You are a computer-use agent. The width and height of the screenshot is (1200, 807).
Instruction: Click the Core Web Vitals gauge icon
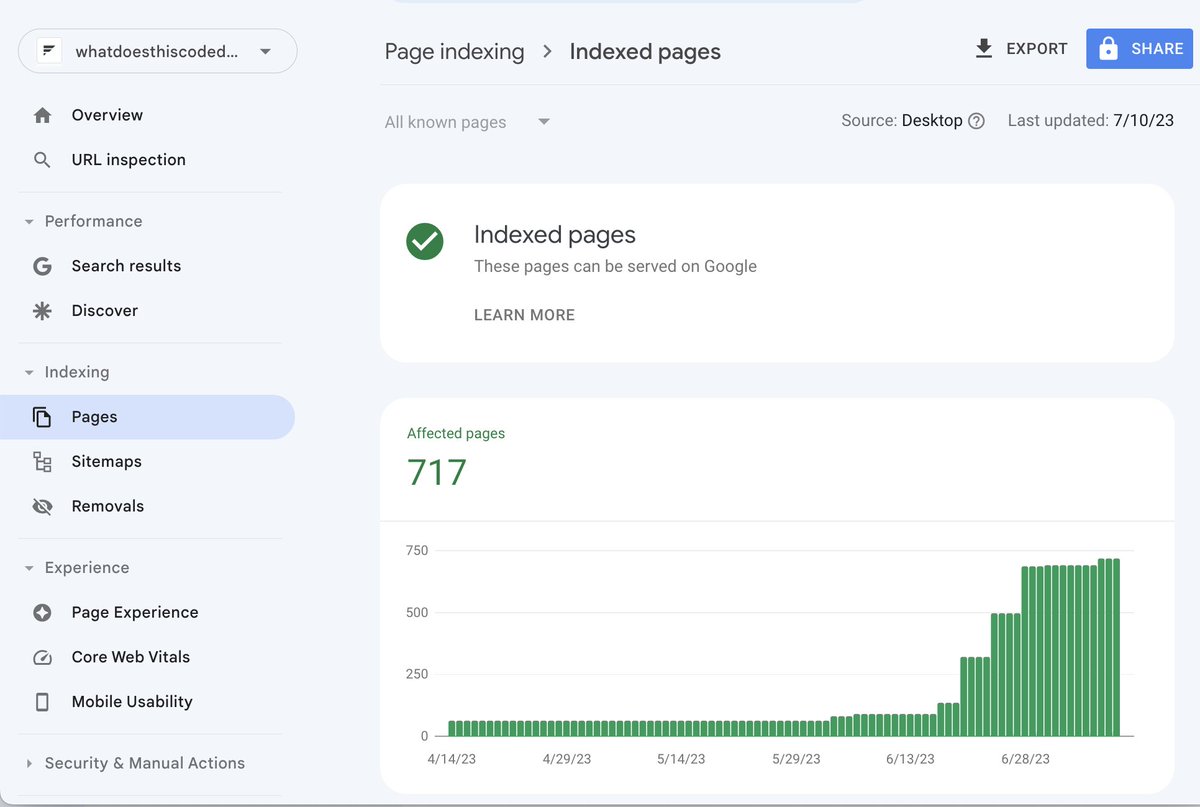[42, 658]
